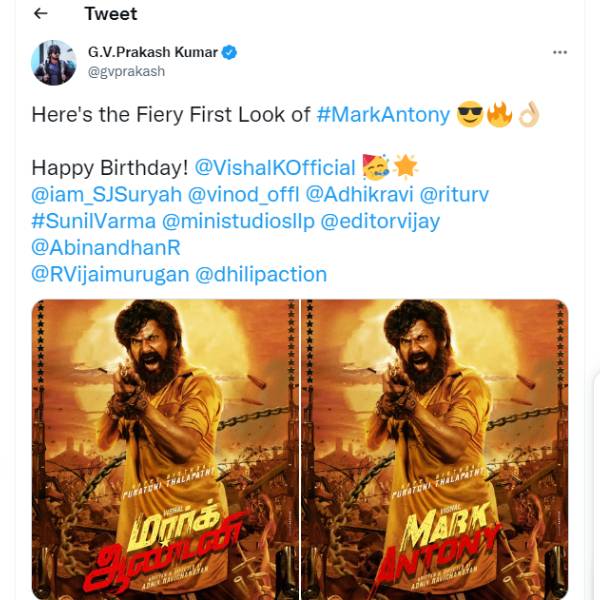
Task: Open the #SunilVarma hashtag
Action: pos(94,221)
